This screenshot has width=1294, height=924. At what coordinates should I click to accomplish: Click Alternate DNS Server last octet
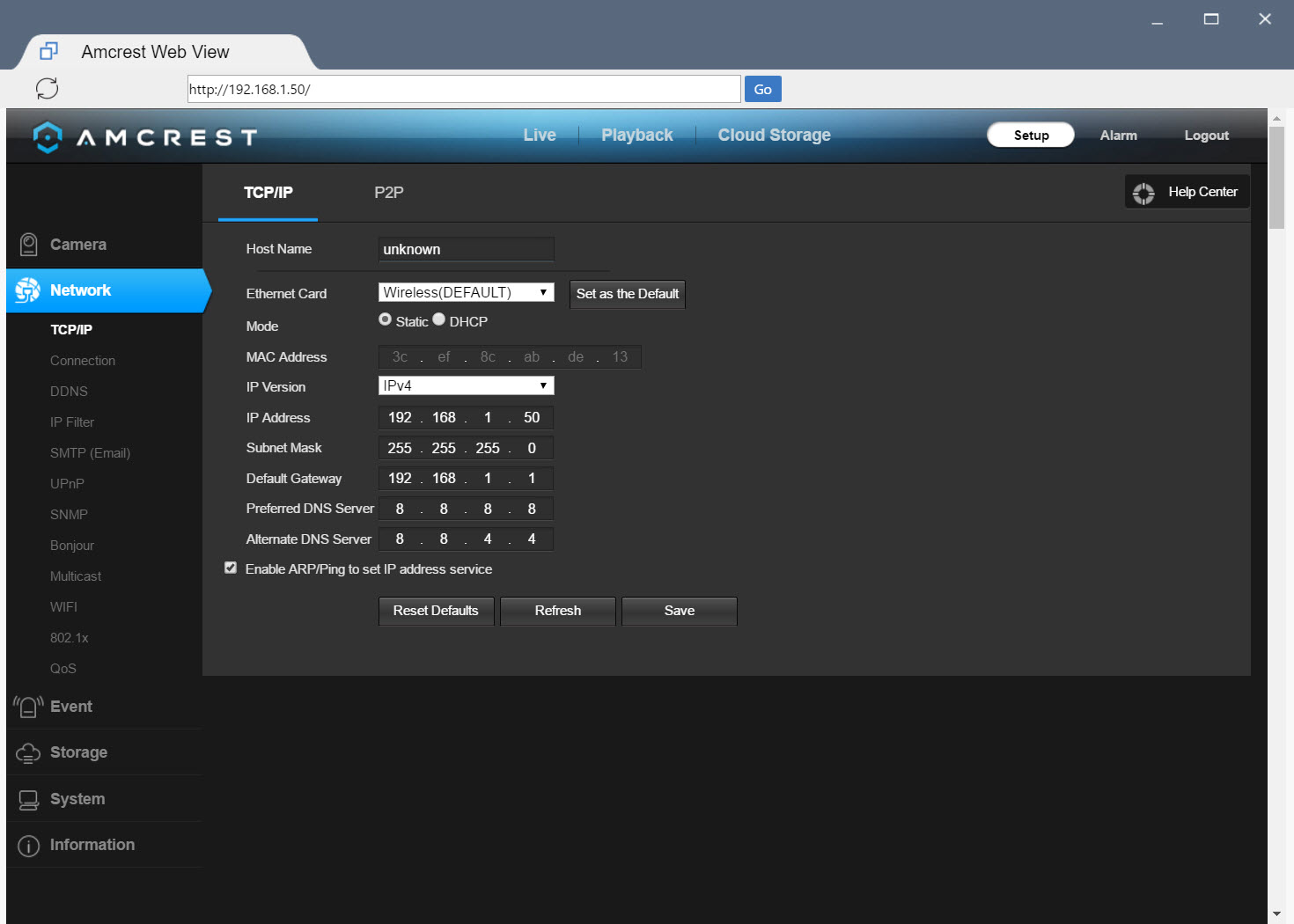coord(532,539)
